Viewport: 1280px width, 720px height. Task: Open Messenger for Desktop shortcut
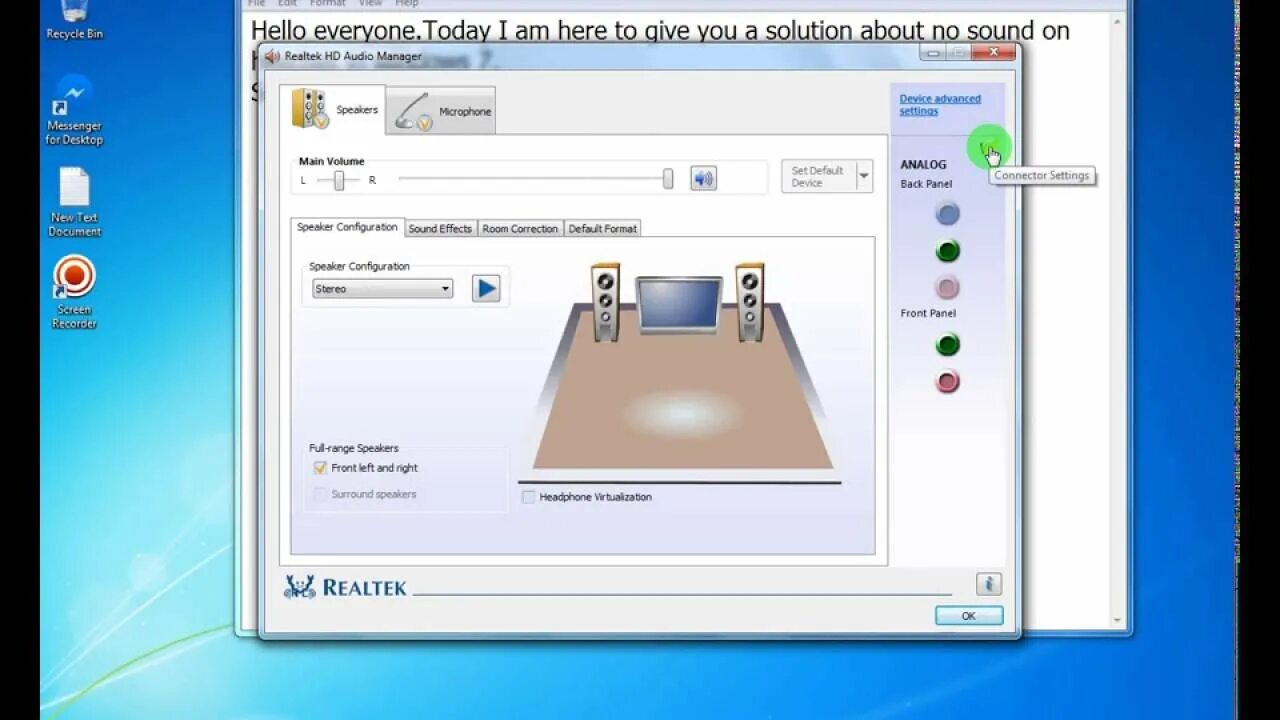pyautogui.click(x=74, y=111)
